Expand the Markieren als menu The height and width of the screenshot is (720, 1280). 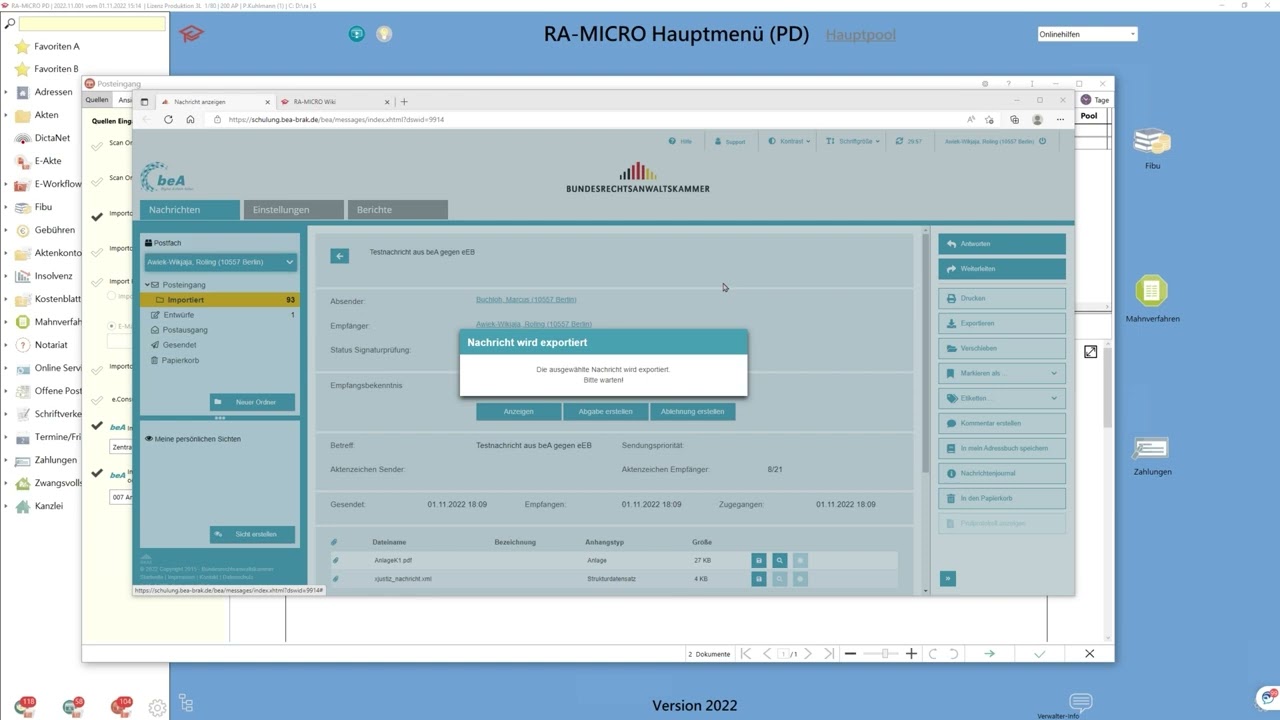point(1002,373)
